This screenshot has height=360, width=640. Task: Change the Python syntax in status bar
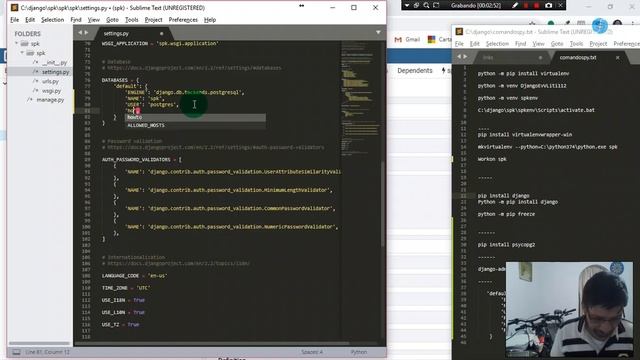pyautogui.click(x=359, y=352)
